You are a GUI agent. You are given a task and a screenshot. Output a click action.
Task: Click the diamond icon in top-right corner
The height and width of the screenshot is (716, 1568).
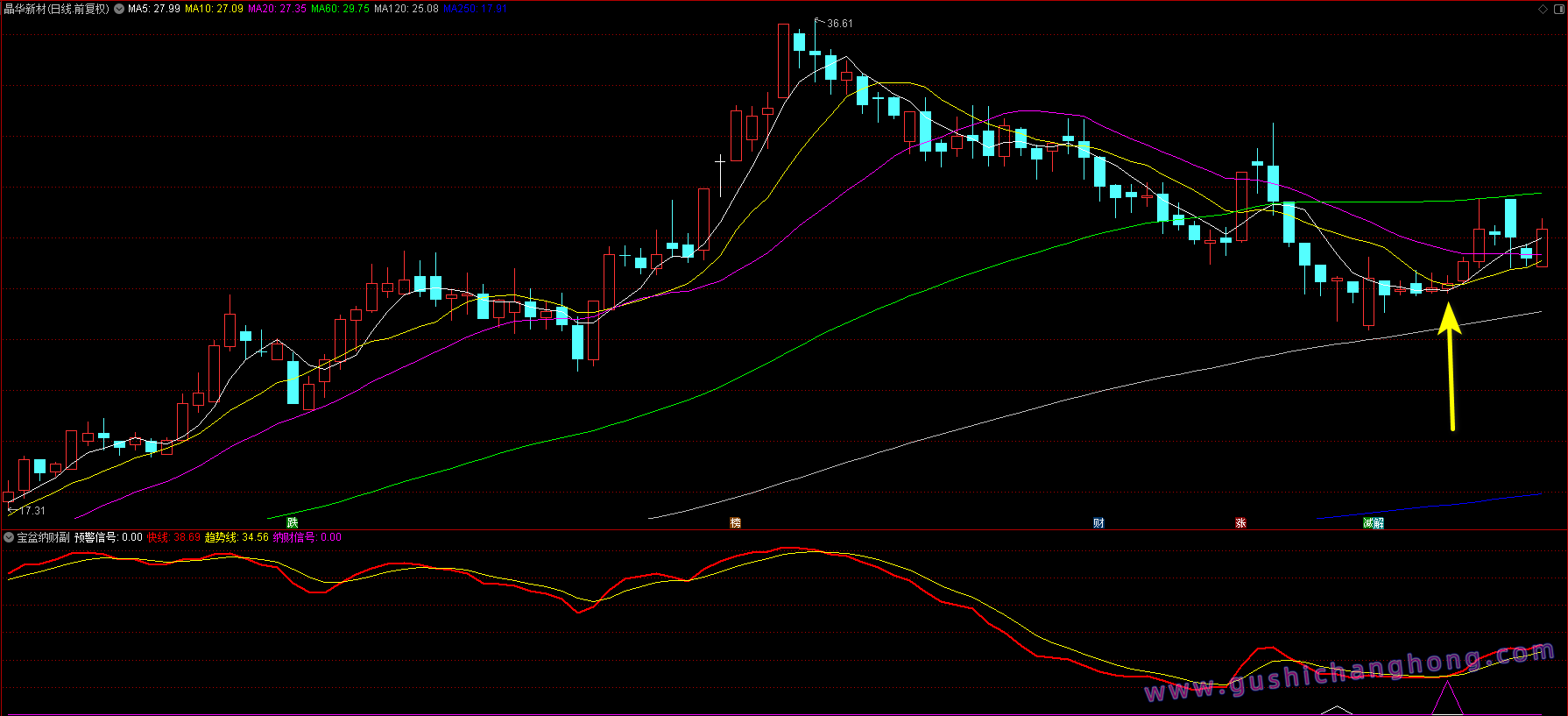pyautogui.click(x=1543, y=9)
